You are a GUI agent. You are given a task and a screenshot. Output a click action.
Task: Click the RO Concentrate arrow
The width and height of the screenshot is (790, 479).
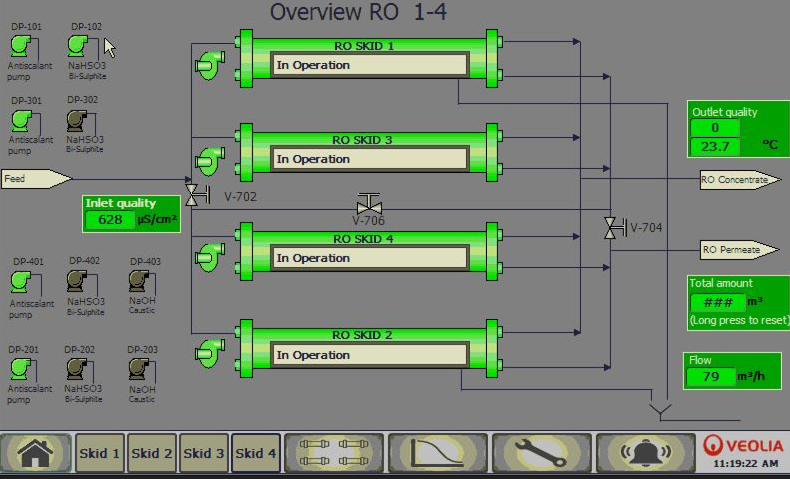pos(741,180)
